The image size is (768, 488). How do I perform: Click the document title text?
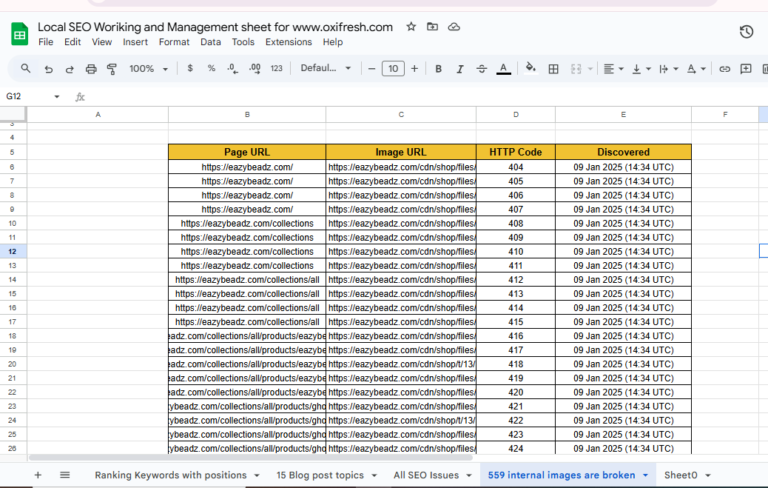(x=215, y=27)
